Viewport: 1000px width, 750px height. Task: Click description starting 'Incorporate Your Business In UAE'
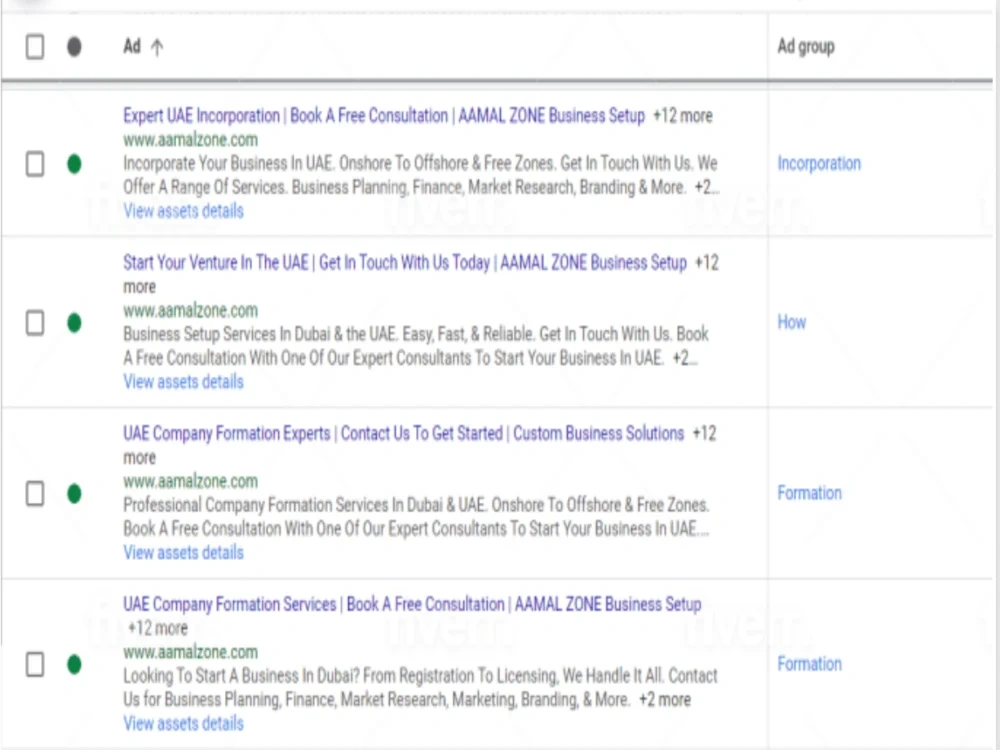[421, 175]
